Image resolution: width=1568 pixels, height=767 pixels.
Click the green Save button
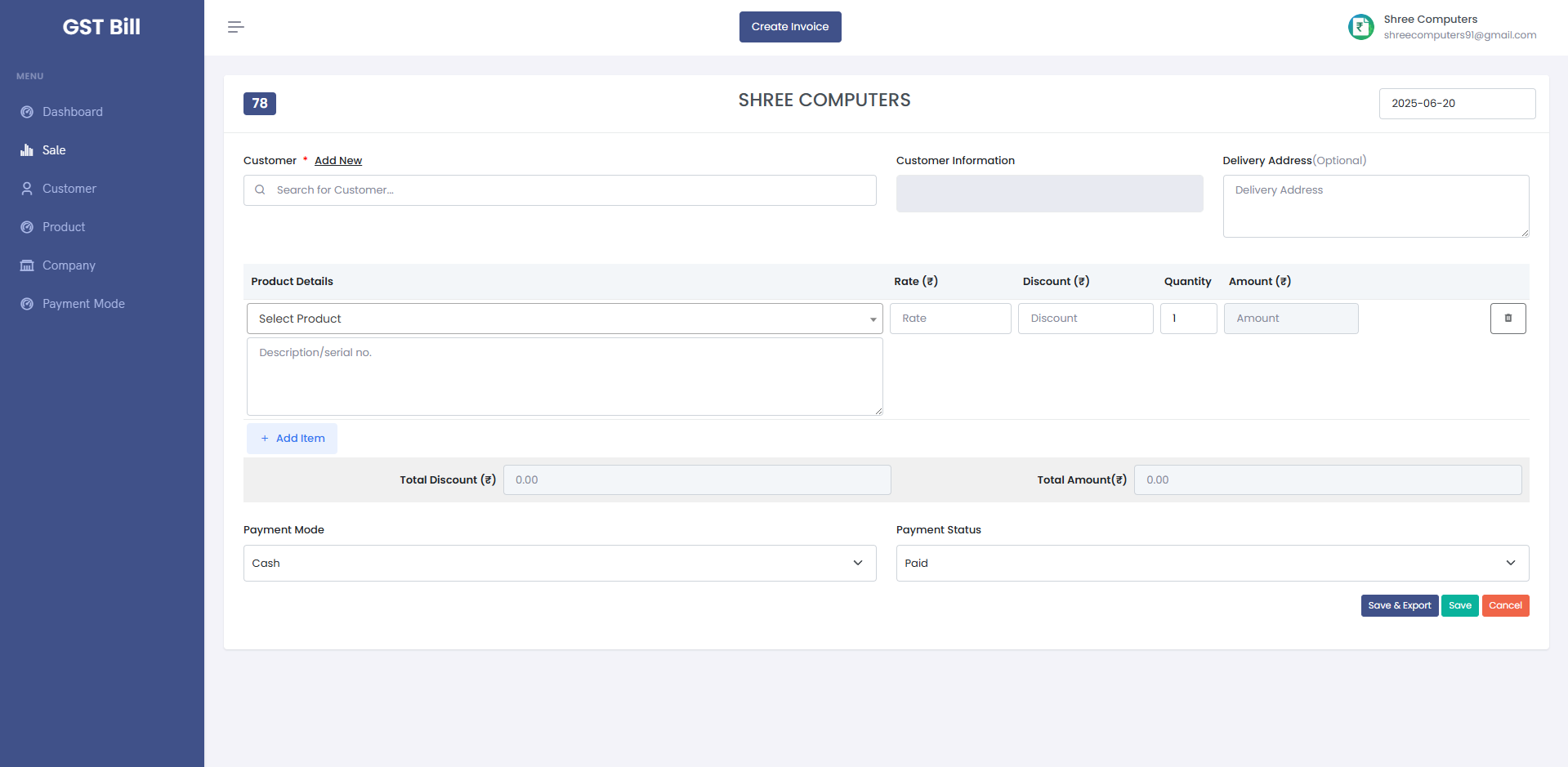[x=1459, y=605]
